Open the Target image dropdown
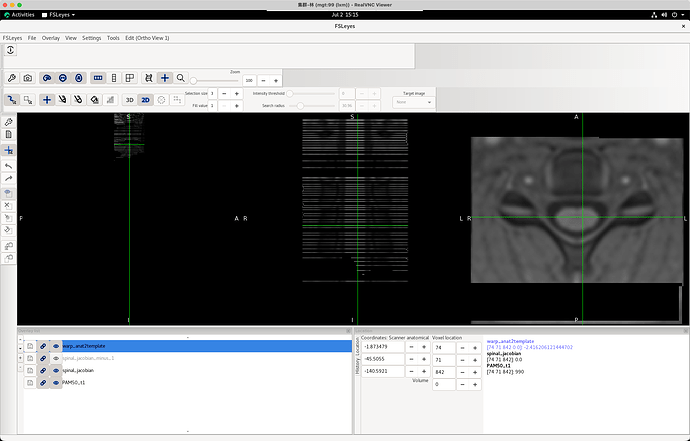690x441 pixels. coord(413,102)
